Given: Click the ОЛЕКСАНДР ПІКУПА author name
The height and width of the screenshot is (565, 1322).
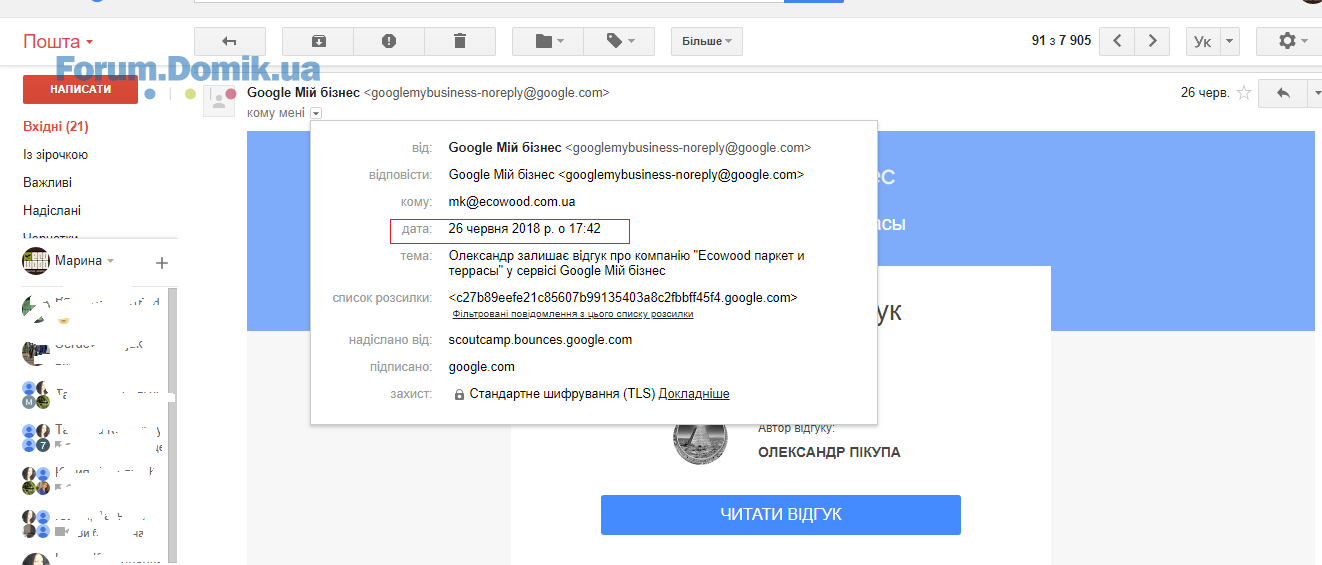Looking at the screenshot, I should click(x=829, y=453).
